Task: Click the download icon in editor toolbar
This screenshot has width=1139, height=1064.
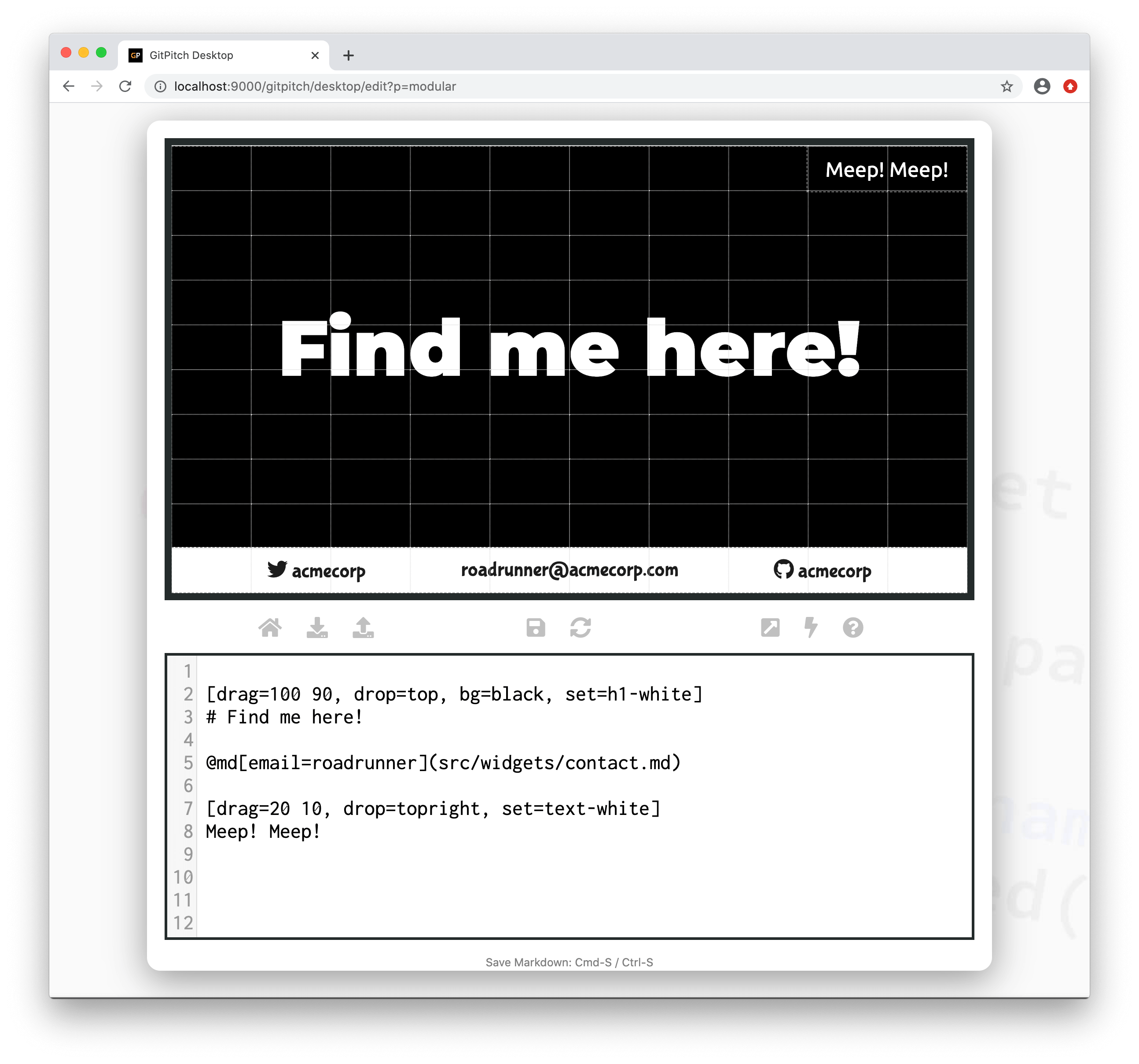Action: click(317, 627)
